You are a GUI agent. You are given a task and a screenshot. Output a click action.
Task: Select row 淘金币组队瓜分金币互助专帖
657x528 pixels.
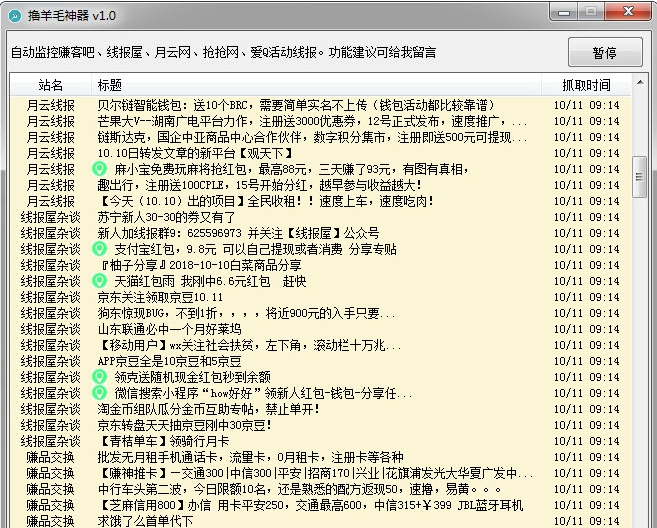tap(321, 409)
